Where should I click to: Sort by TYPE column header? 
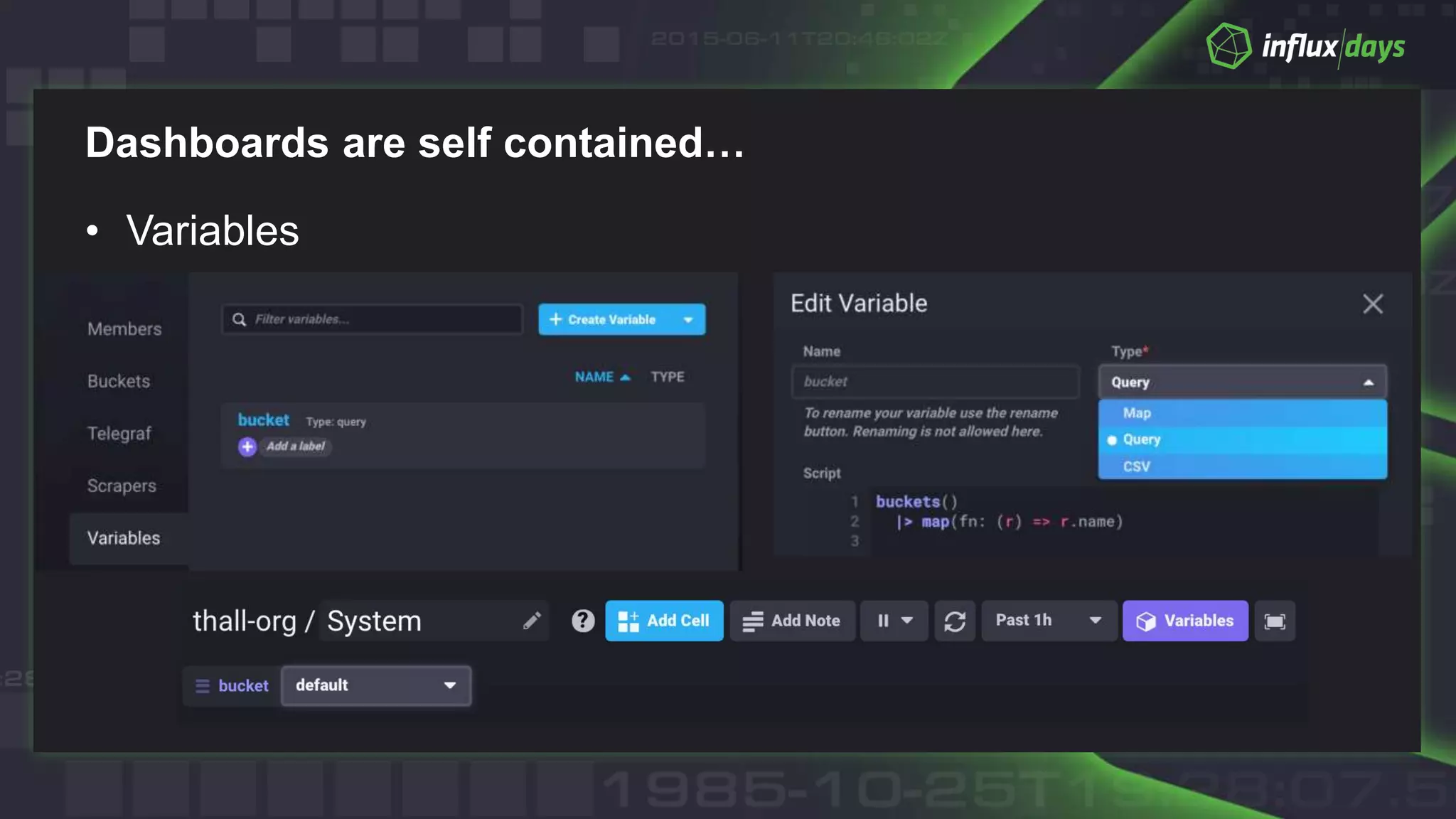pyautogui.click(x=668, y=377)
